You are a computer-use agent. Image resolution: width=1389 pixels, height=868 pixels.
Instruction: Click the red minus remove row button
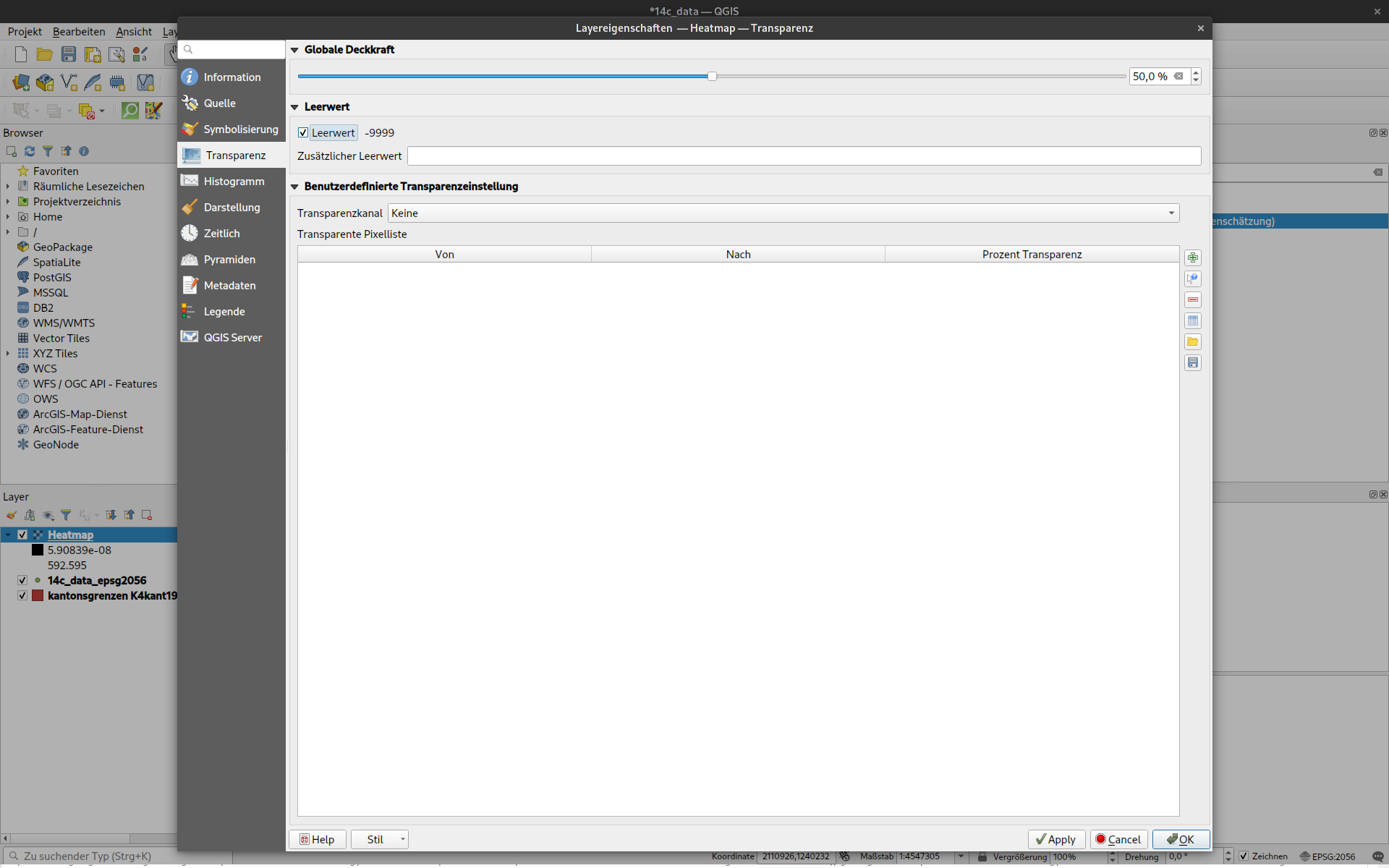[1193, 299]
